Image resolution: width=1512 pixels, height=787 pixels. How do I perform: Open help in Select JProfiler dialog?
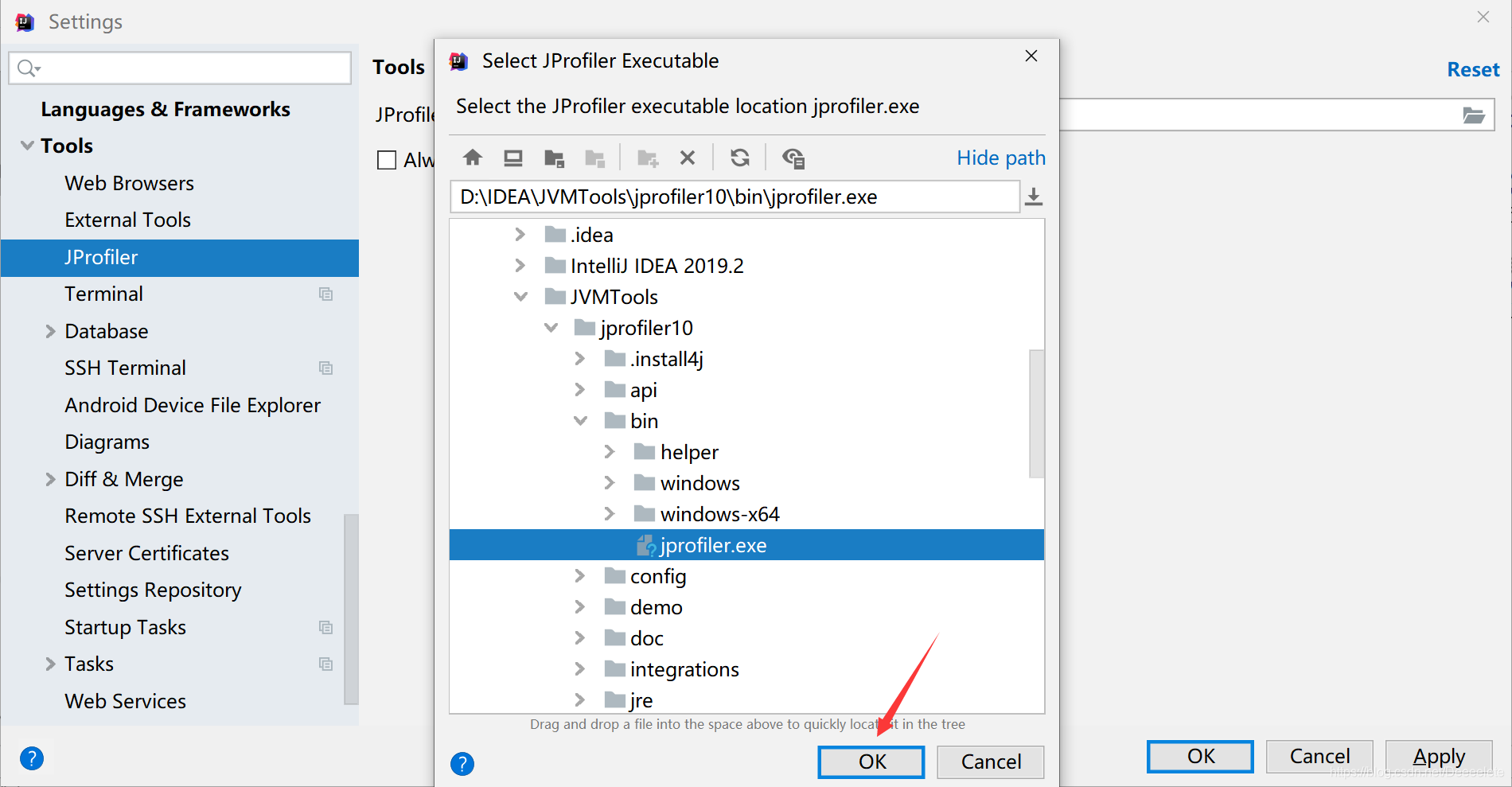tap(462, 764)
